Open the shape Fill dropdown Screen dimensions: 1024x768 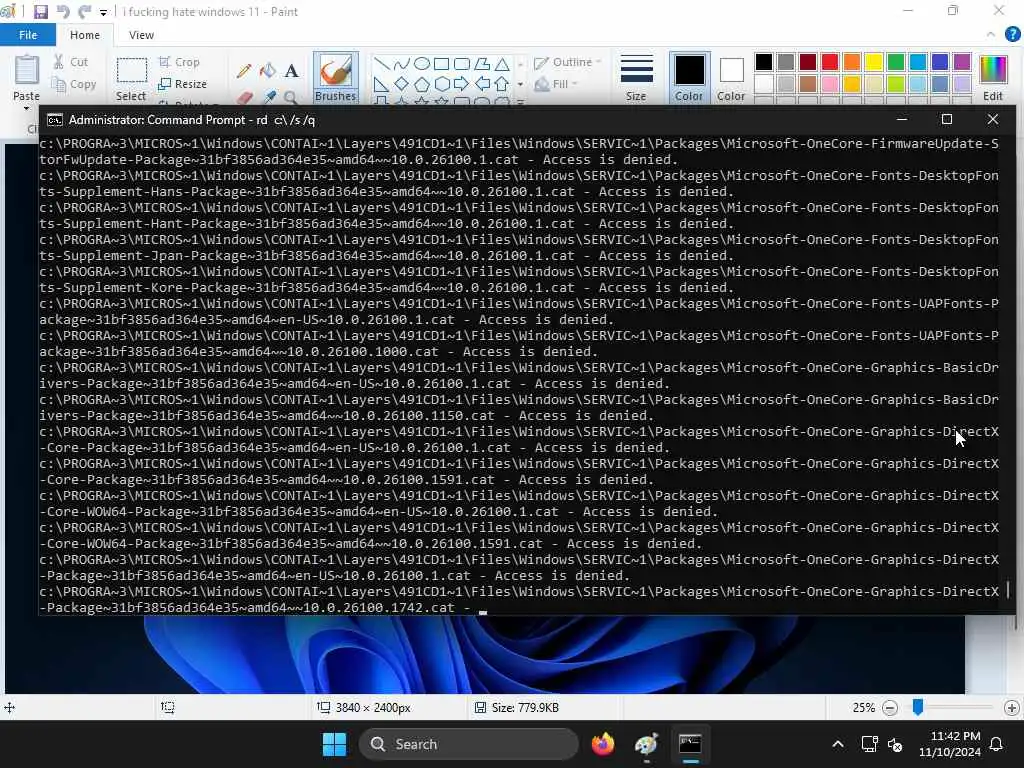pyautogui.click(x=556, y=84)
